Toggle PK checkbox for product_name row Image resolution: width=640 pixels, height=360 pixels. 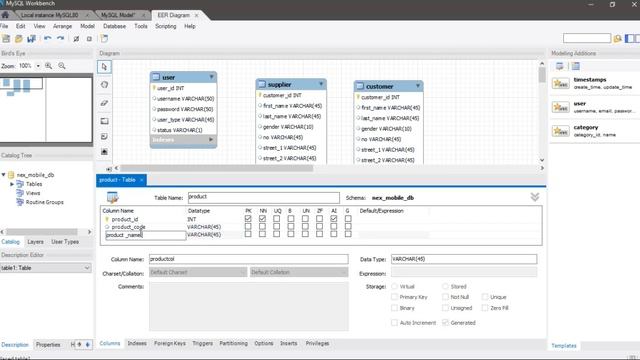[x=248, y=234]
